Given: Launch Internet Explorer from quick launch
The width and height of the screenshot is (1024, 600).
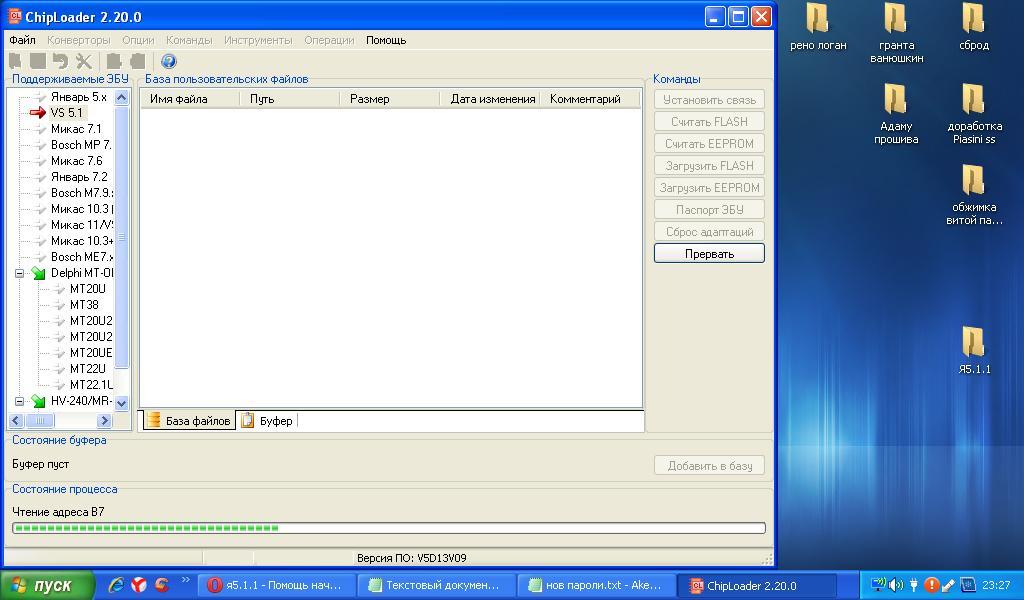Looking at the screenshot, I should 116,585.
